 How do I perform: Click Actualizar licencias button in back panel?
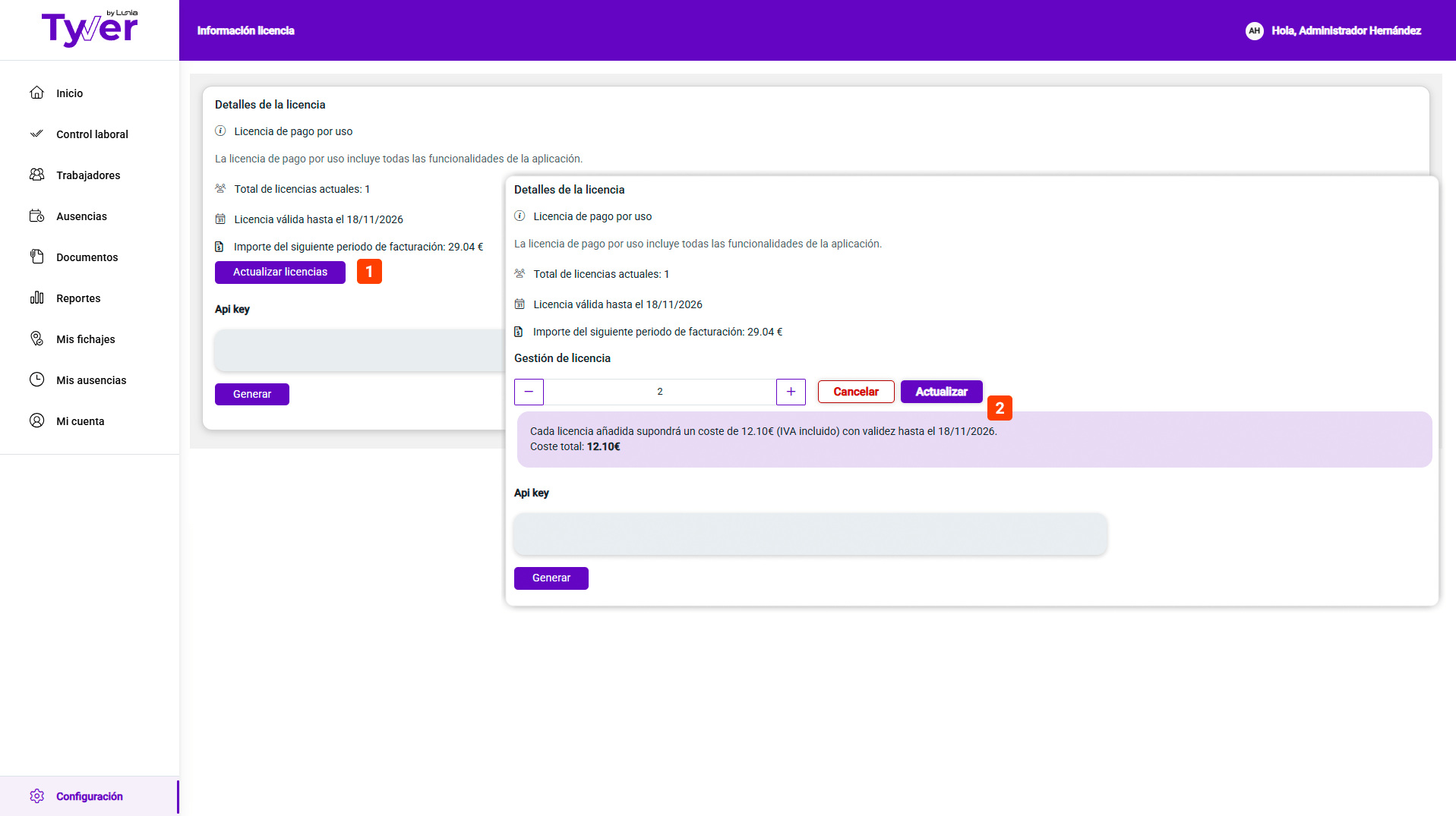[x=280, y=272]
